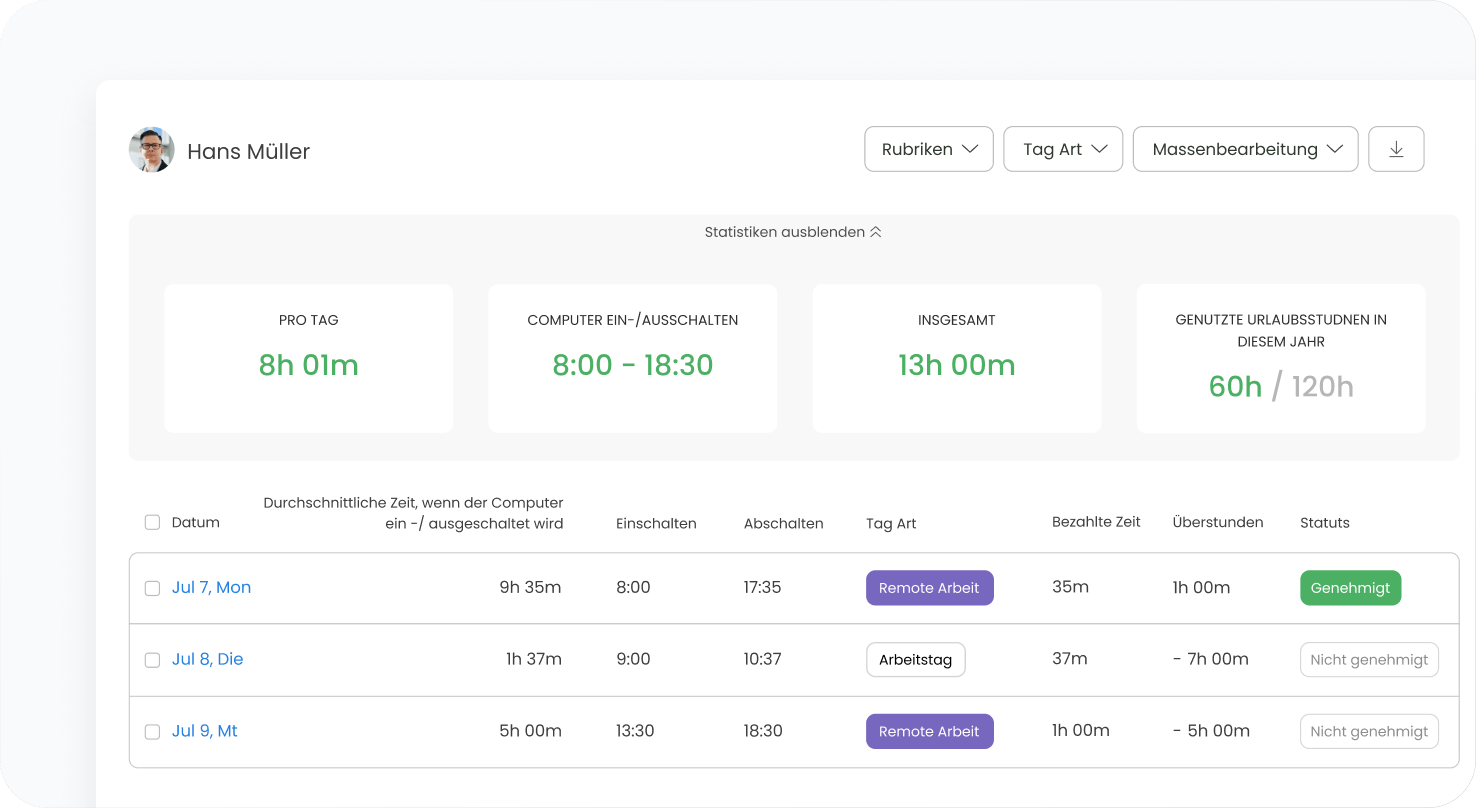Image resolution: width=1476 pixels, height=808 pixels.
Task: Click the Arbeitstag tag for Jul 8
Action: click(915, 660)
